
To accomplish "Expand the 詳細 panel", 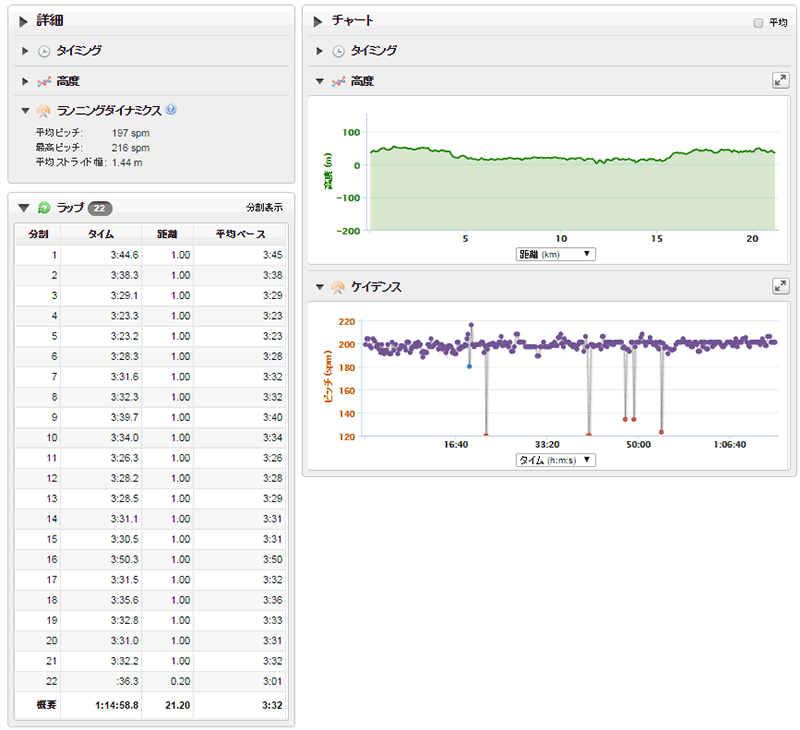I will pos(23,20).
